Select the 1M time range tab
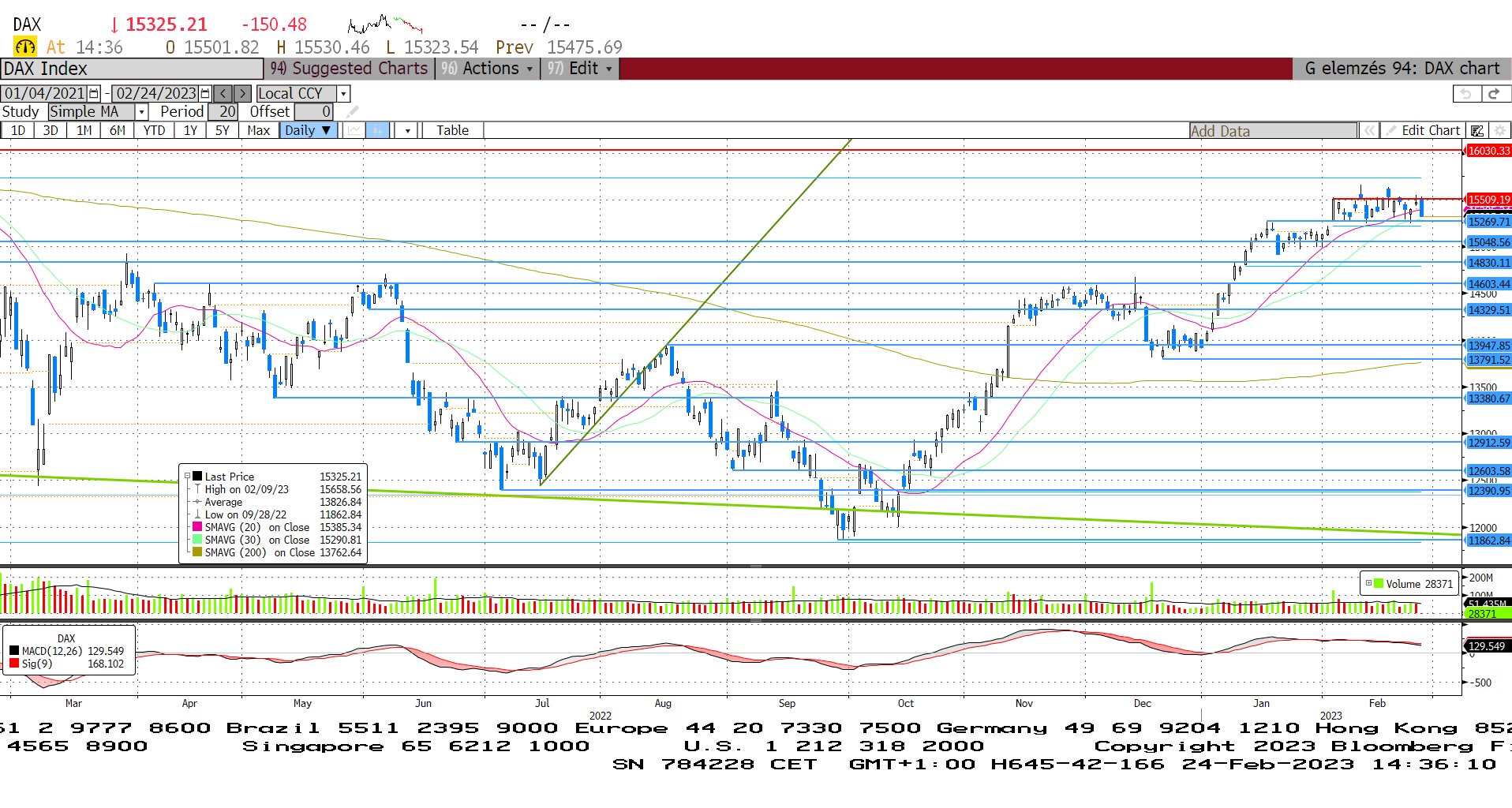The width and height of the screenshot is (1512, 808). click(84, 130)
